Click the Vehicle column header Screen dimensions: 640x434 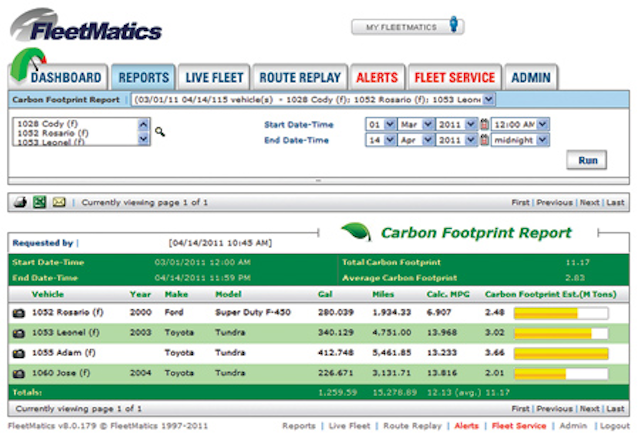pos(48,294)
